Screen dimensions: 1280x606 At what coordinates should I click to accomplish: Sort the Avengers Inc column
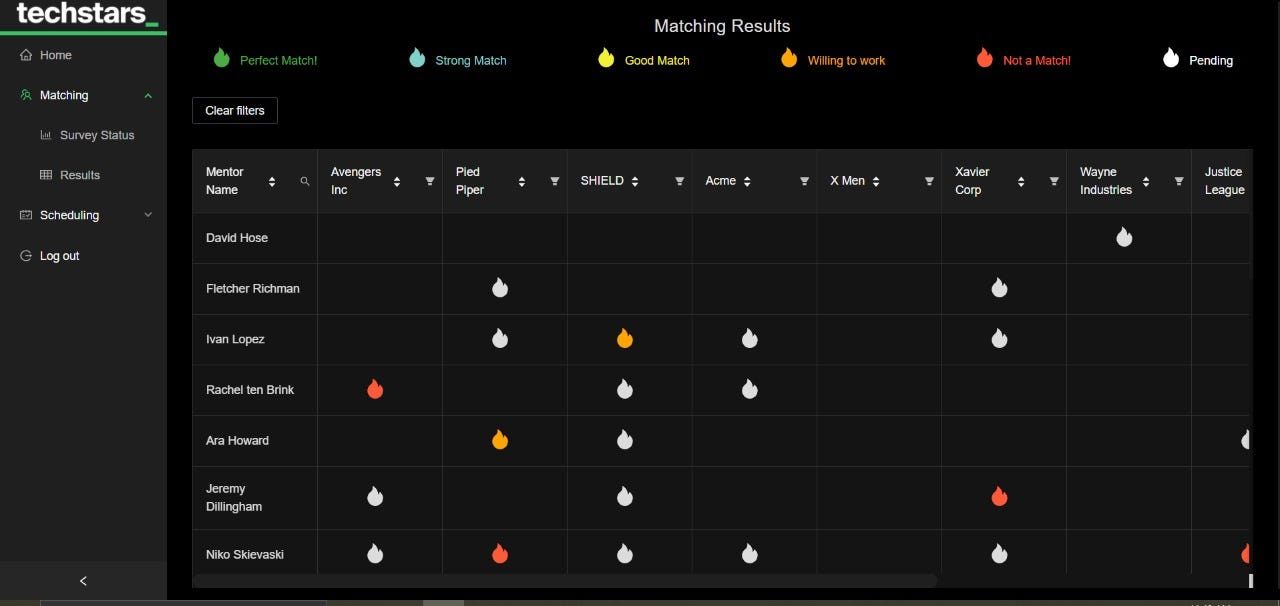(397, 181)
